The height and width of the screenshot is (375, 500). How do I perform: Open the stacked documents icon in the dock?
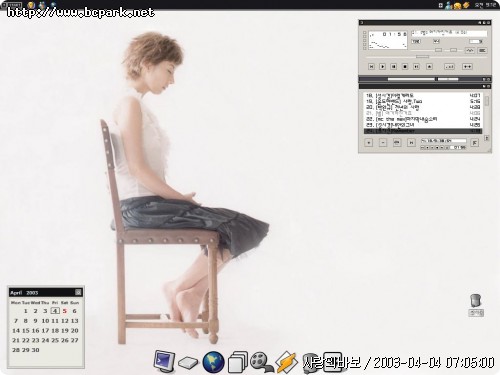click(238, 362)
